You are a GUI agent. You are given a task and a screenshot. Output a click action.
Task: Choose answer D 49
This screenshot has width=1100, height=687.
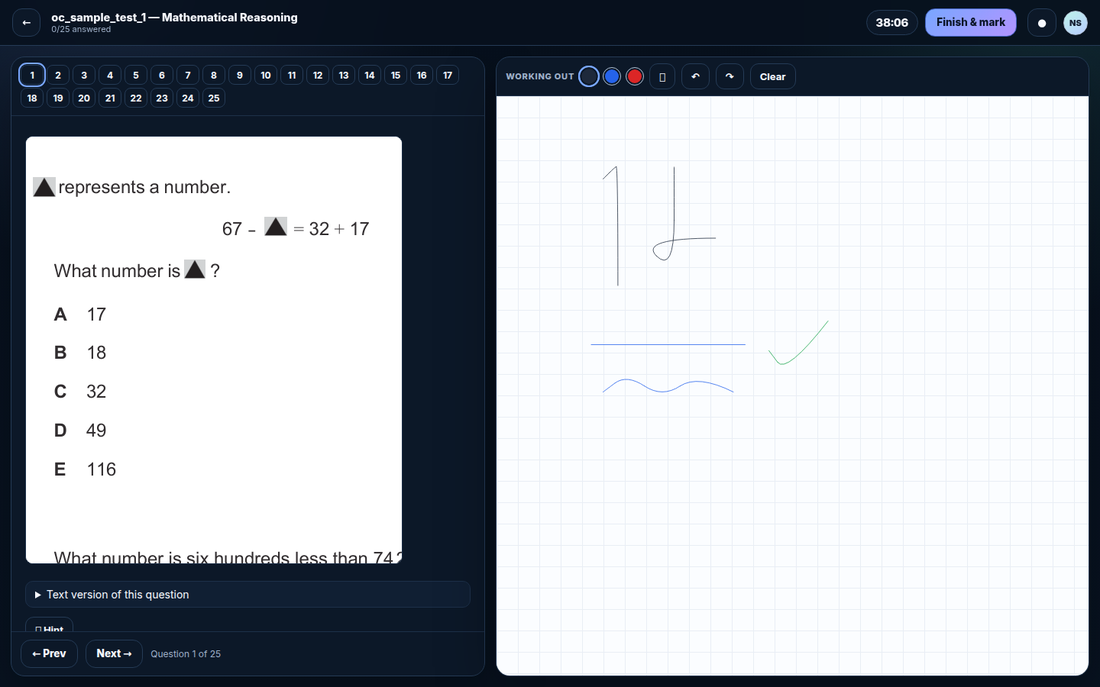(80, 430)
